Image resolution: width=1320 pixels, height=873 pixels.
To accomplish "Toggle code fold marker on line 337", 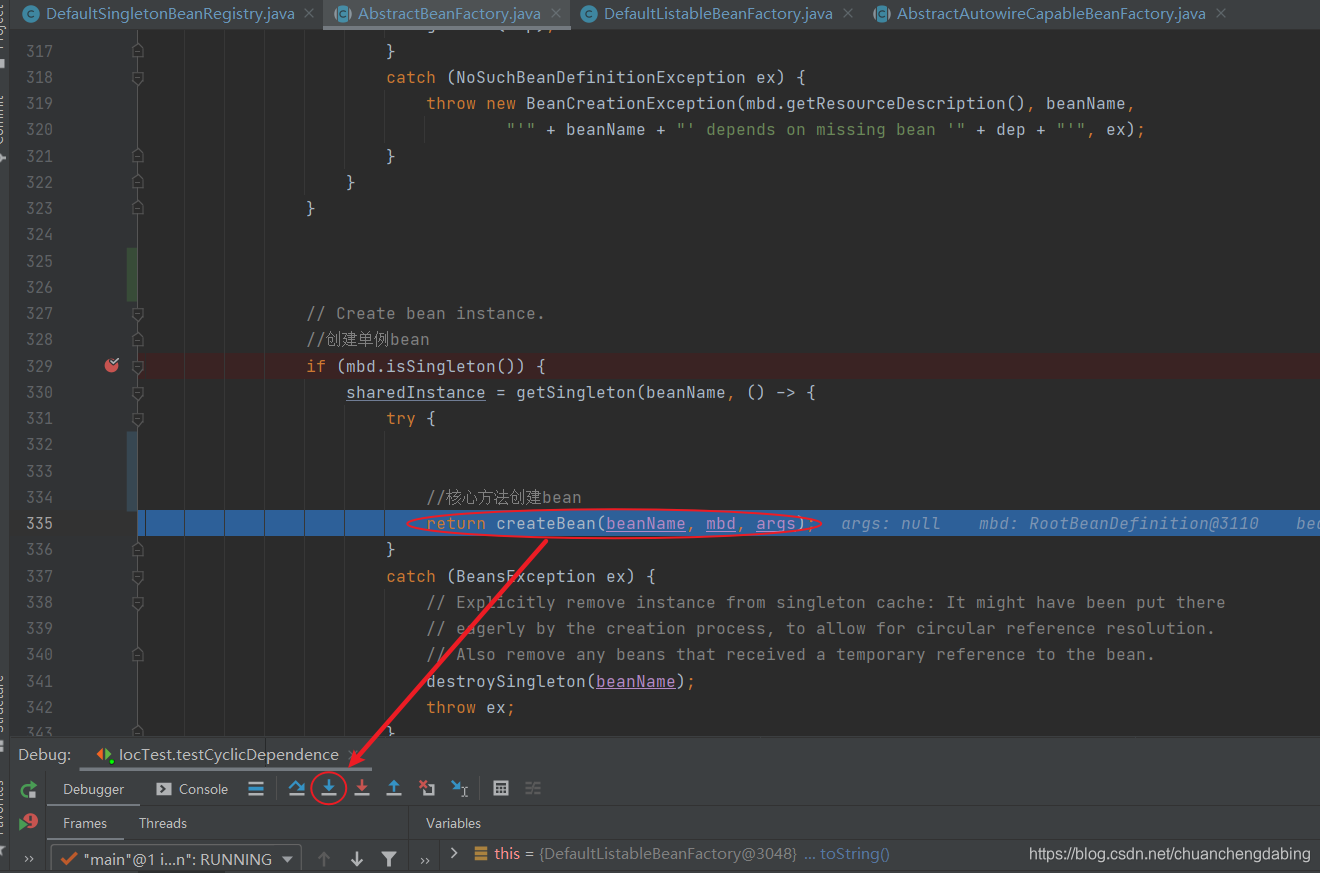I will tap(138, 576).
